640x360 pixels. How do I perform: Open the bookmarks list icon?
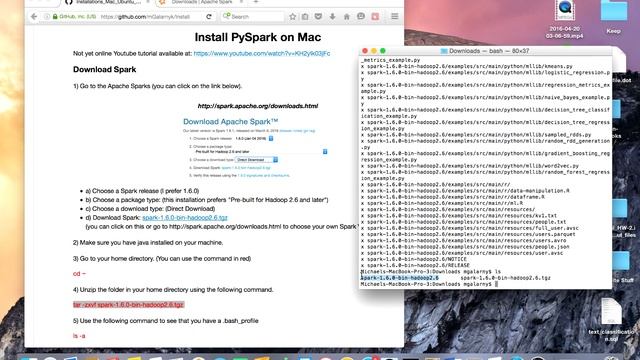[305, 17]
